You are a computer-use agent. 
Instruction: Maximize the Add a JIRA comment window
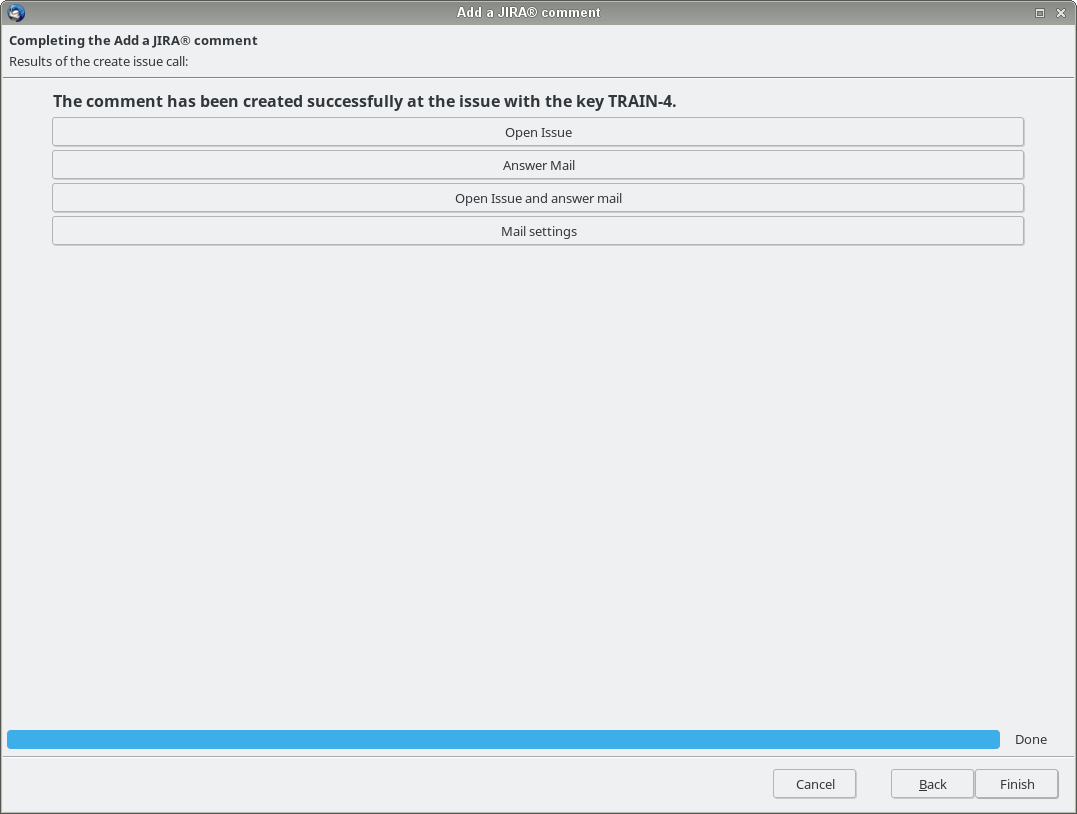1040,12
